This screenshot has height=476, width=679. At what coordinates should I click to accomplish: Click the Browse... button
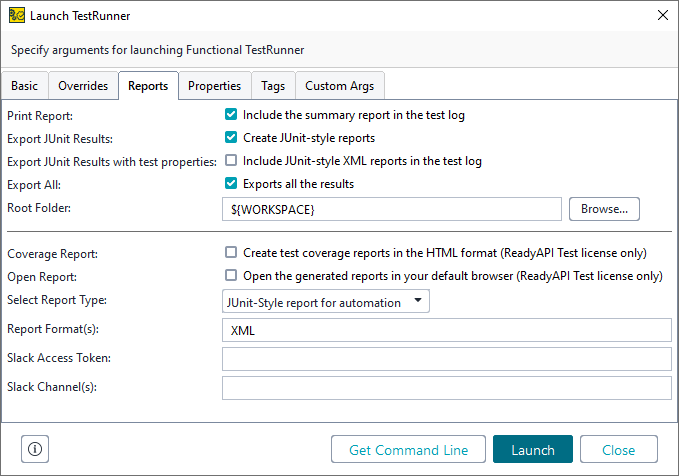604,209
